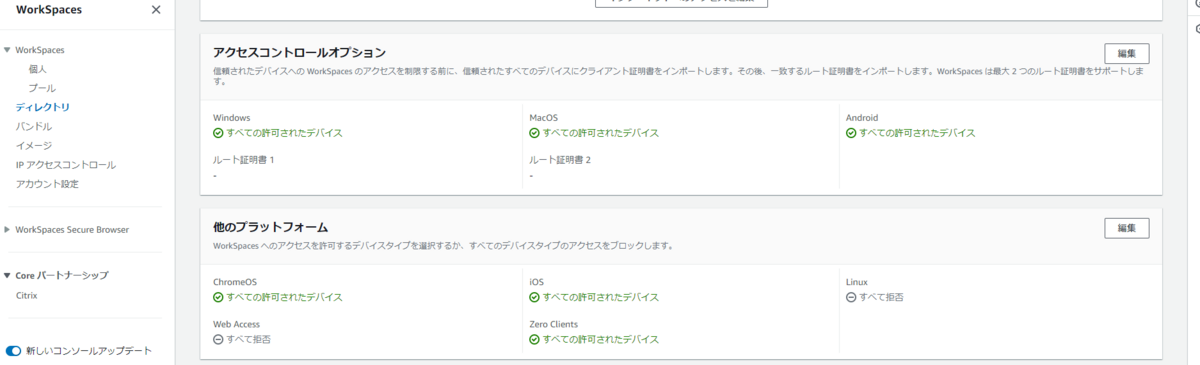Open 個人 under WorkSpaces
Image resolution: width=1200 pixels, height=365 pixels.
38,69
